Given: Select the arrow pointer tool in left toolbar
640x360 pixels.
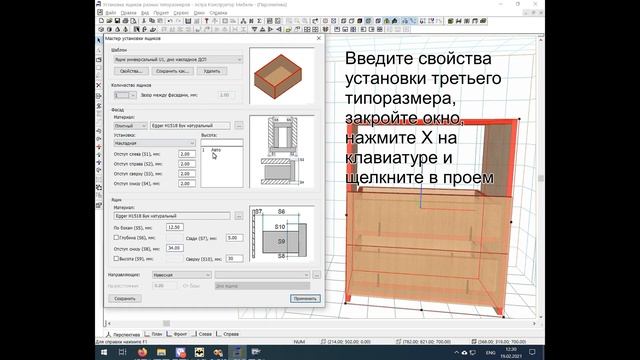Looking at the screenshot, I should pos(99,40).
